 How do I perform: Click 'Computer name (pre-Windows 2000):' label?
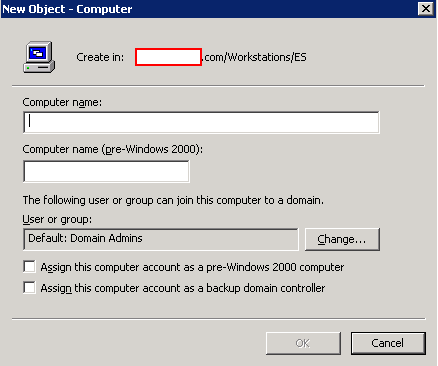click(113, 149)
